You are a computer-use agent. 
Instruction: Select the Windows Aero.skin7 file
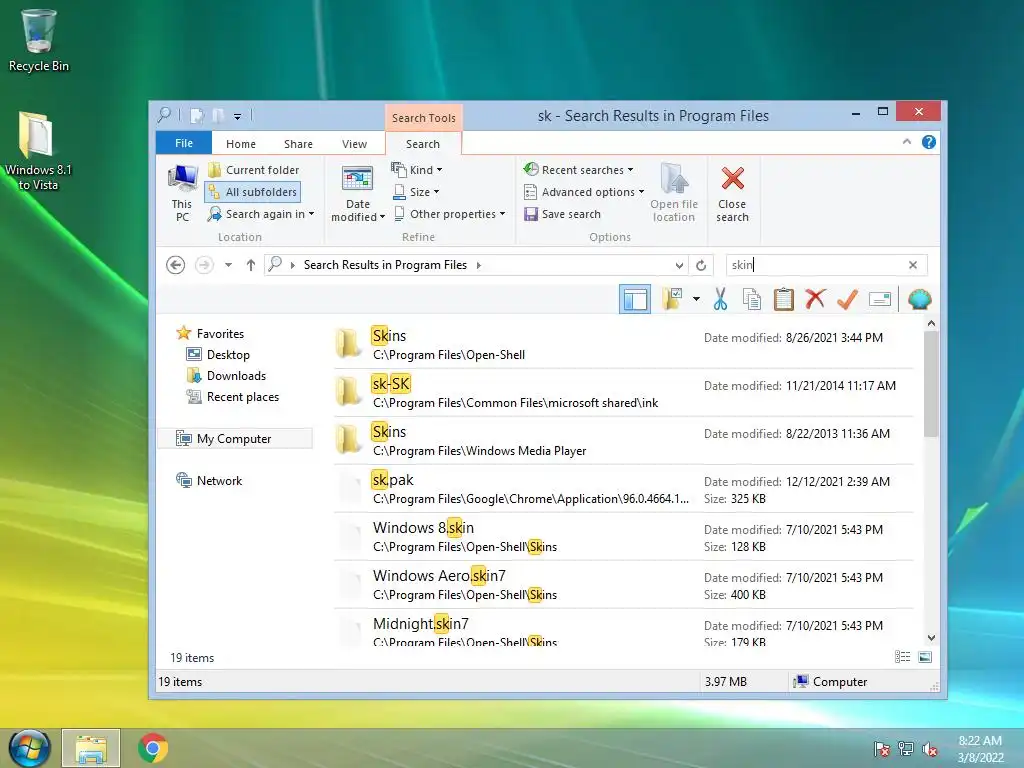[623, 584]
